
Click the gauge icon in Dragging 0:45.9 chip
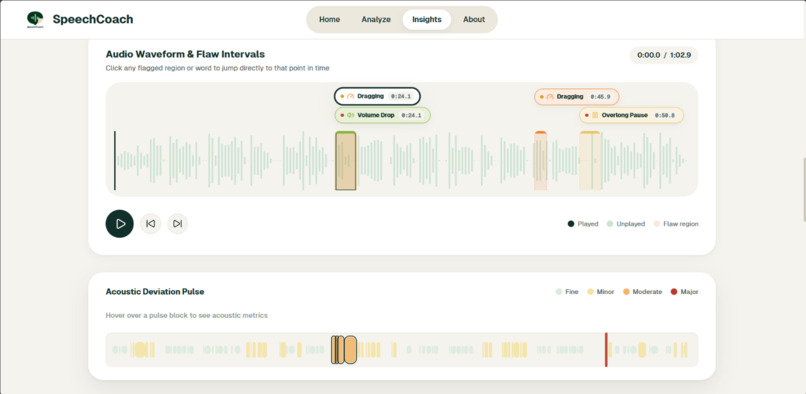tap(549, 97)
